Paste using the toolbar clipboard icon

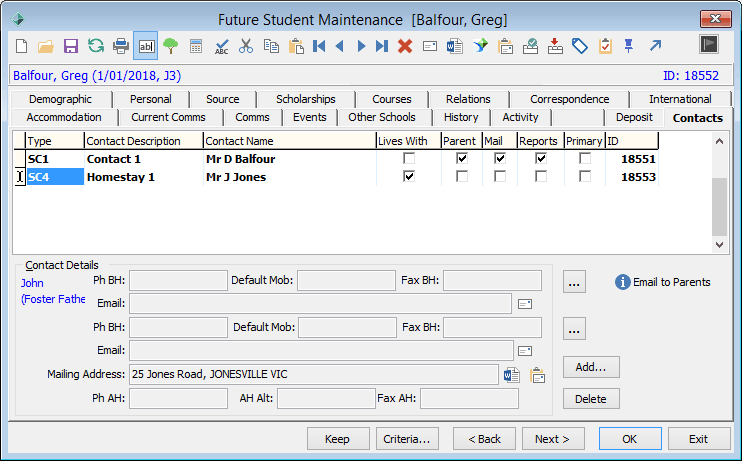(x=296, y=46)
